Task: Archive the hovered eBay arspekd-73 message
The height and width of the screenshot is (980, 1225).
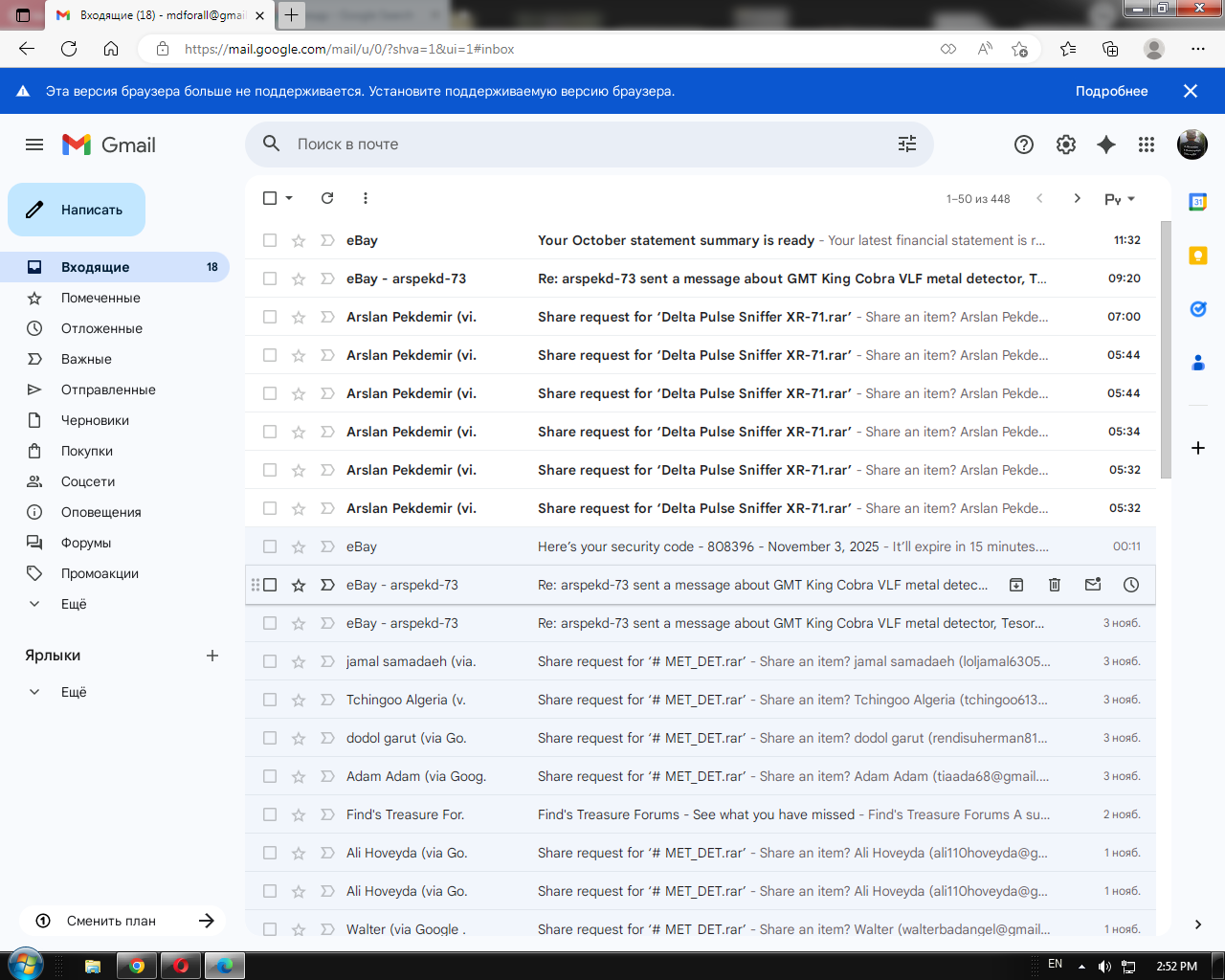Action: click(x=1016, y=585)
